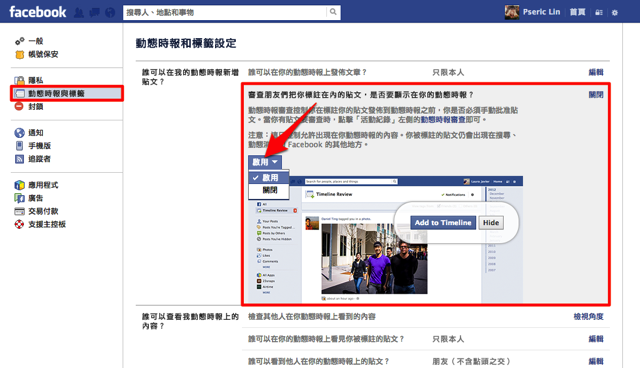The width and height of the screenshot is (640, 368).
Task: Click the 手機版 mobile phone icon
Action: (19, 146)
